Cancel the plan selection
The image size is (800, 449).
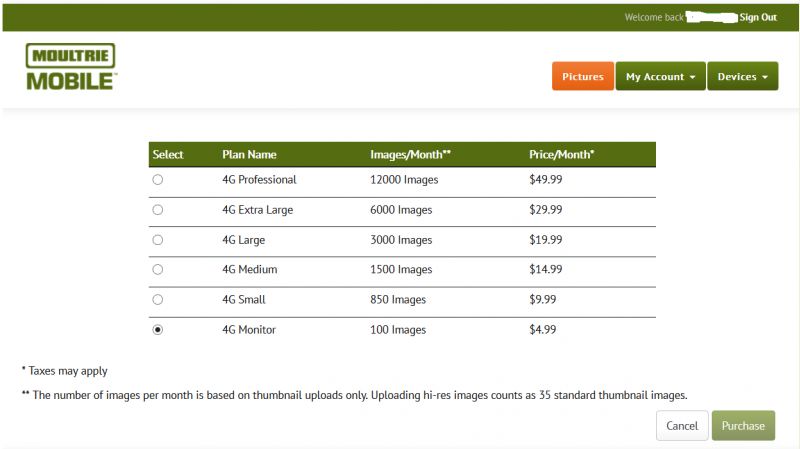[682, 426]
